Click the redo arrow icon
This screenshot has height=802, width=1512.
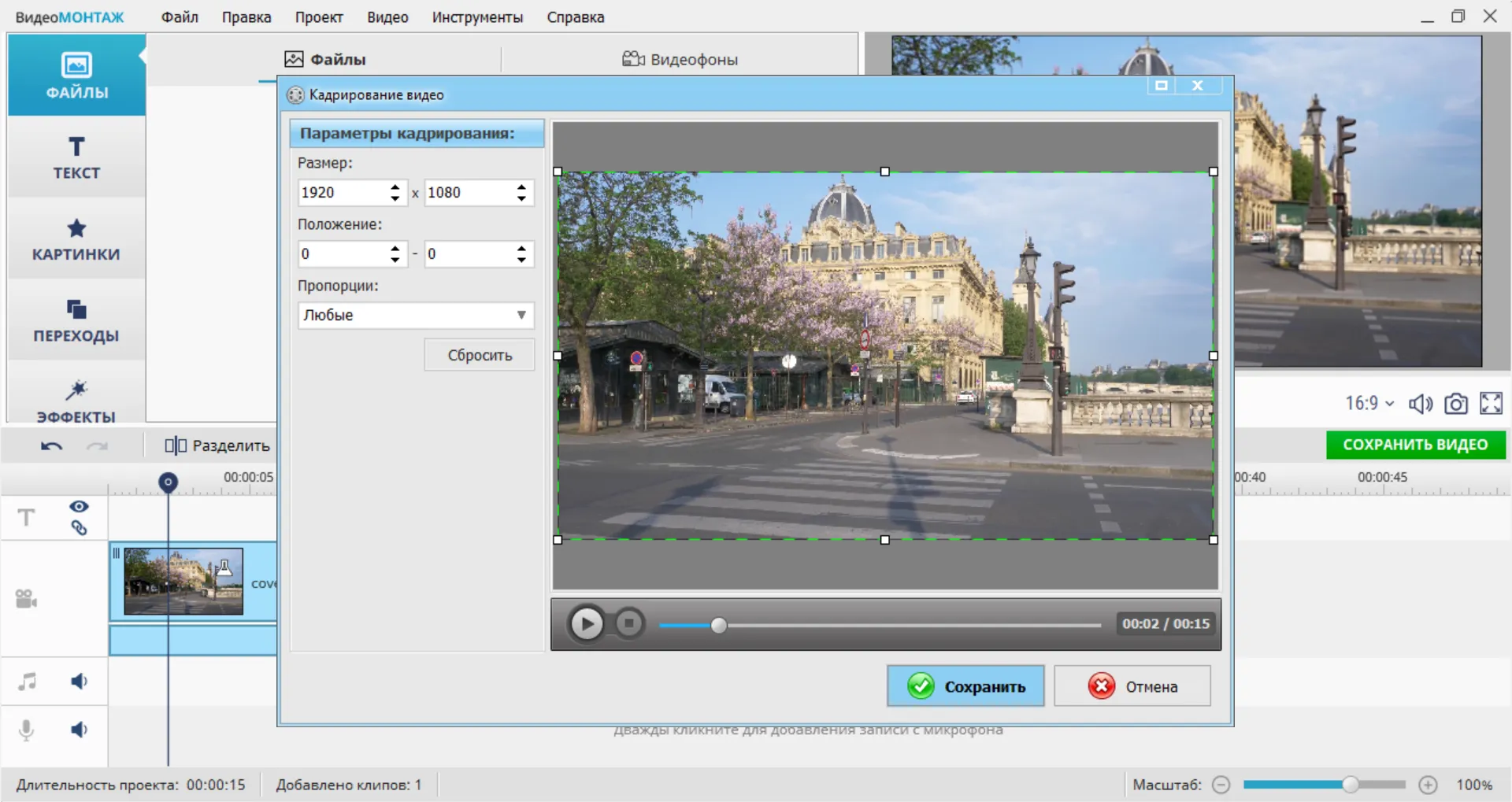coord(97,446)
